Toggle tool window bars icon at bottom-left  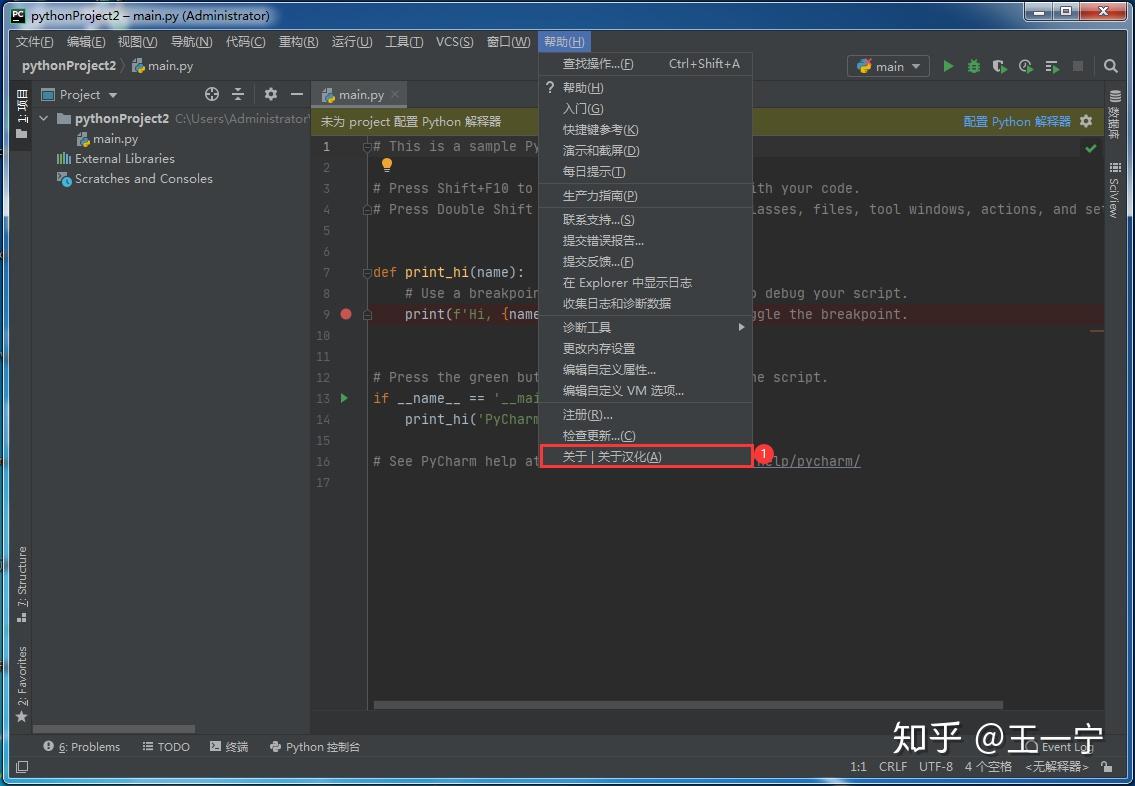pyautogui.click(x=22, y=766)
